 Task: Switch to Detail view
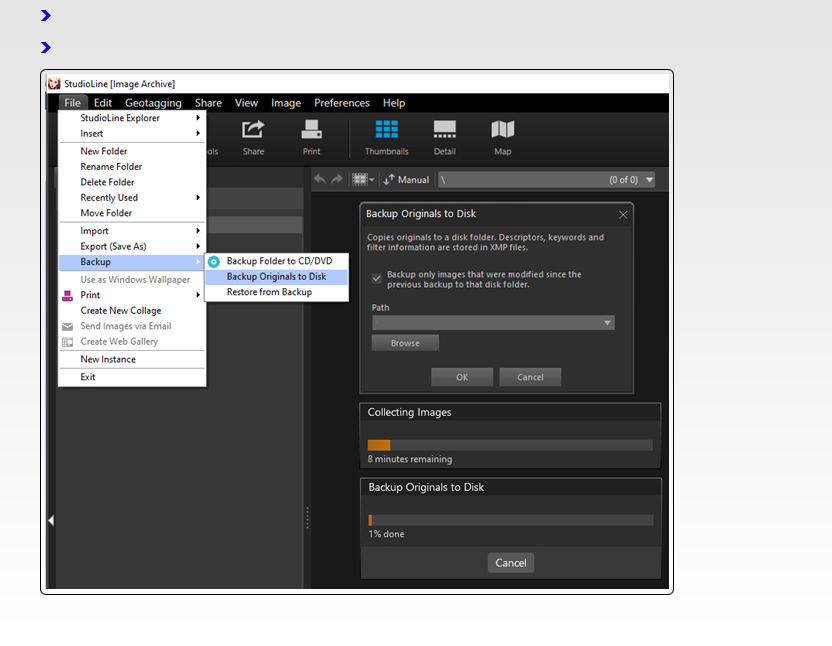tap(445, 137)
